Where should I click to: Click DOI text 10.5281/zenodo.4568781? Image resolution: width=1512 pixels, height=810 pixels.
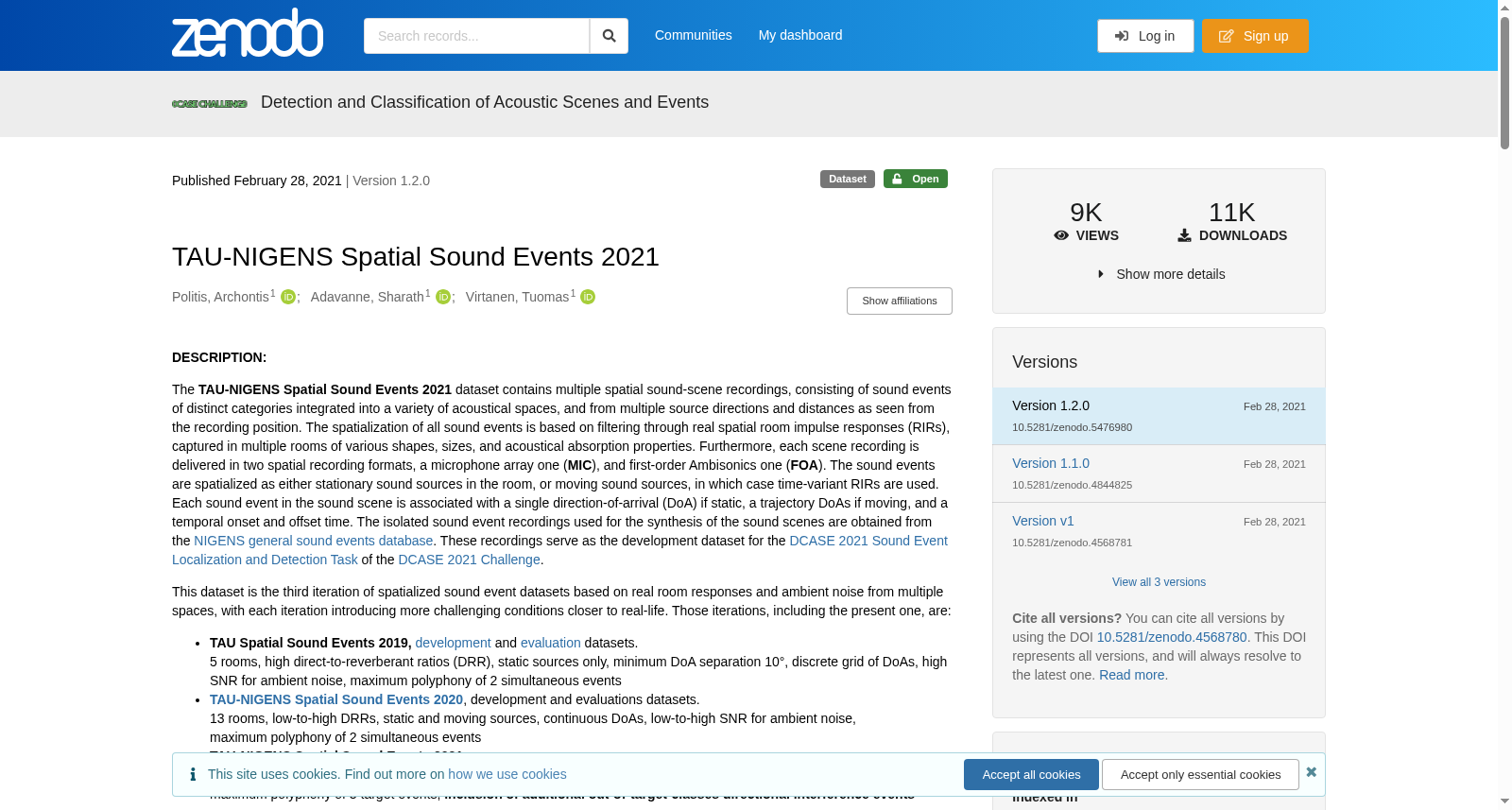click(1072, 543)
